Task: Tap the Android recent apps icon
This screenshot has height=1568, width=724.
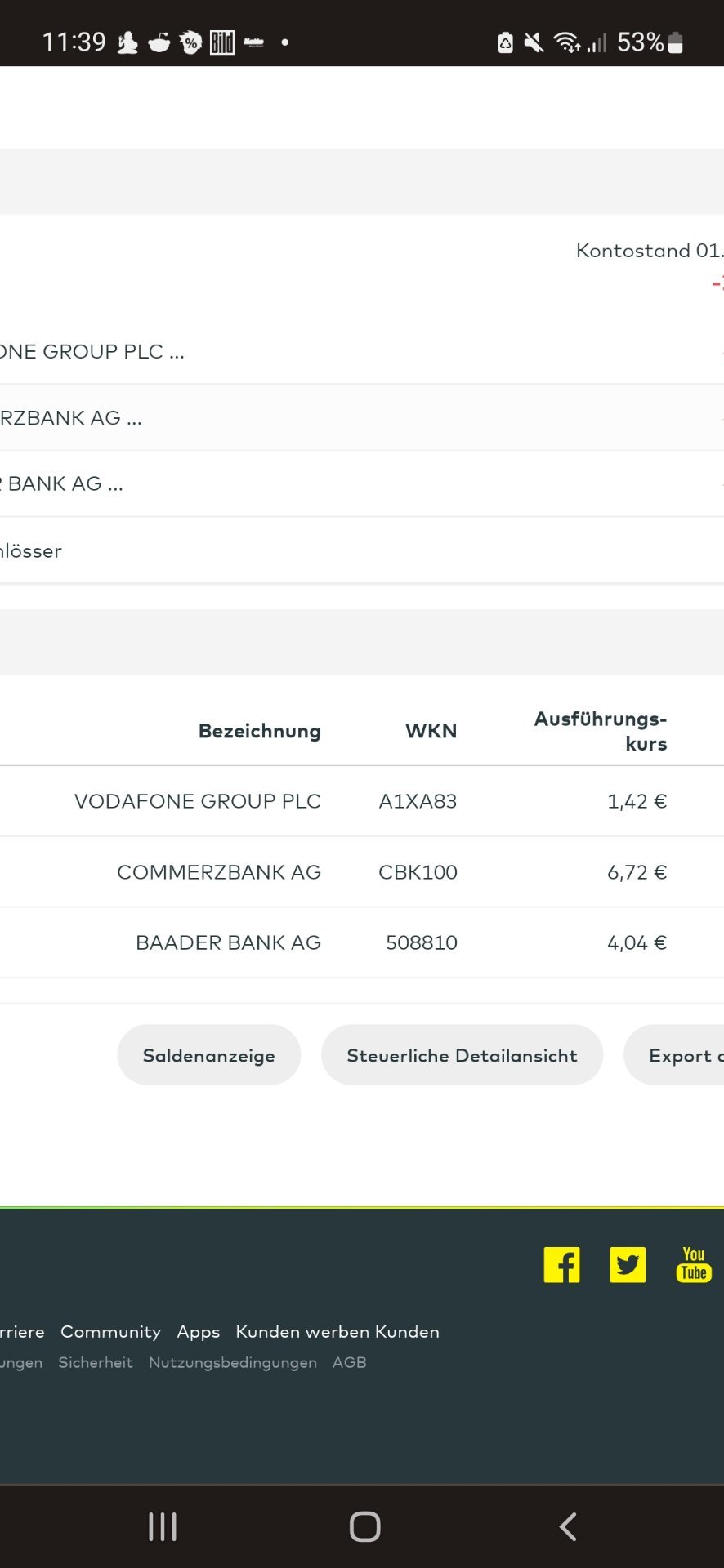Action: (x=163, y=1526)
